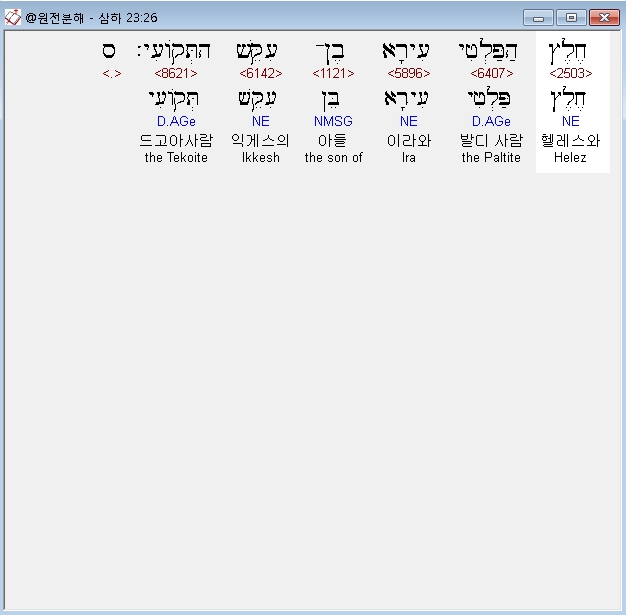
Task: Click the top-row Hebrew word above <5896>
Action: click(x=406, y=52)
